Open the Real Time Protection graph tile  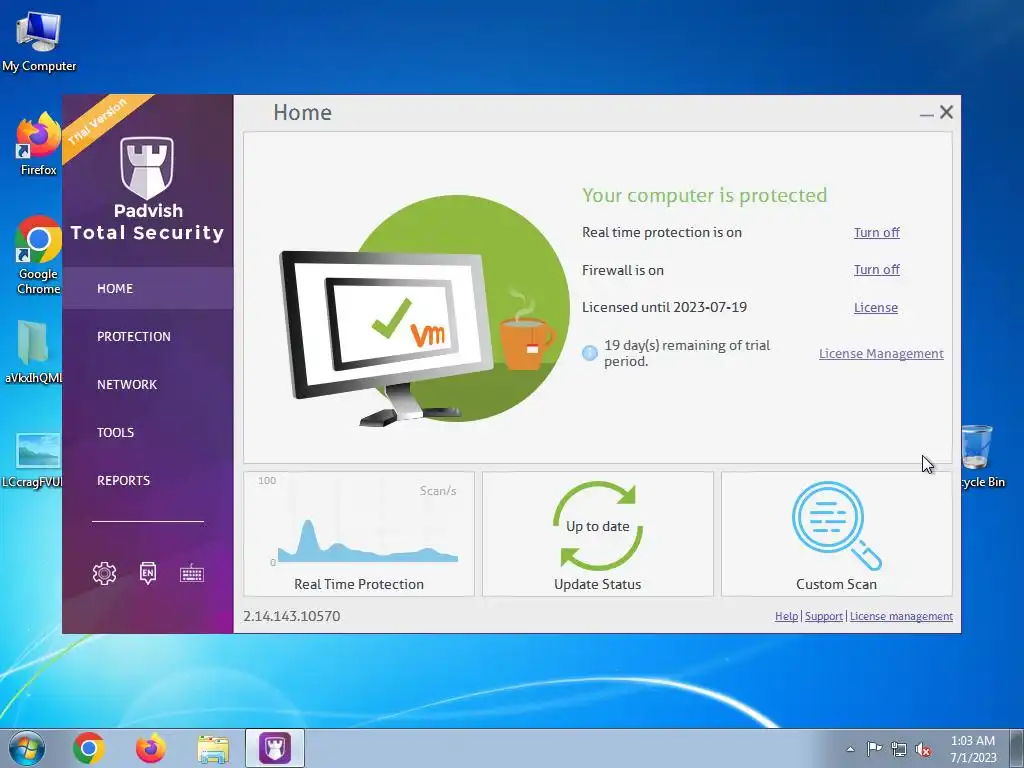(359, 534)
